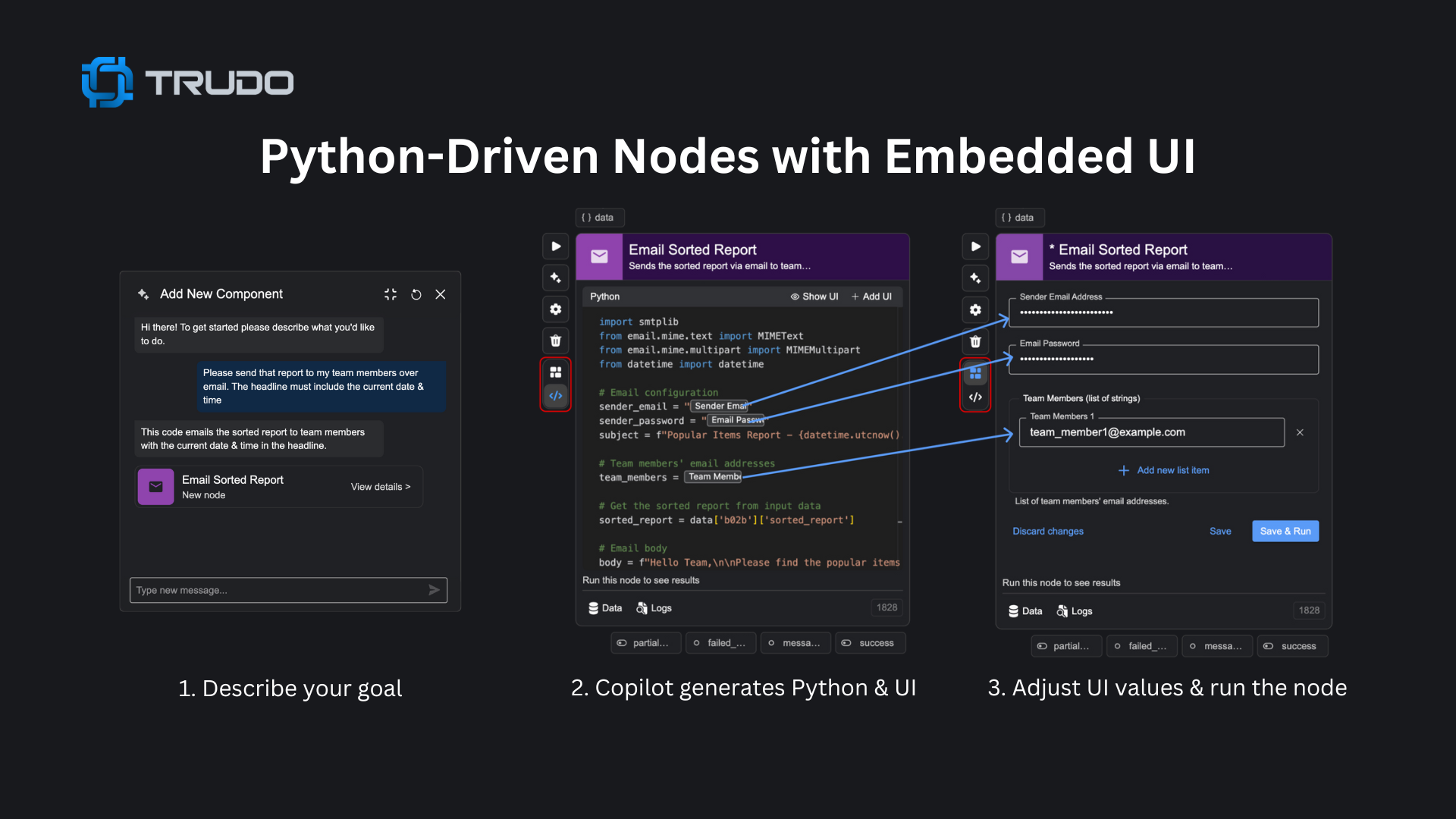Open View details for Email Sorted Report

(381, 487)
